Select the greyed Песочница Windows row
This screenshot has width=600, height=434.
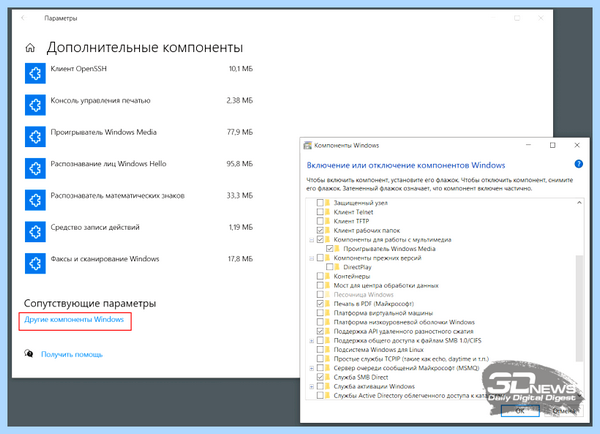(x=364, y=295)
